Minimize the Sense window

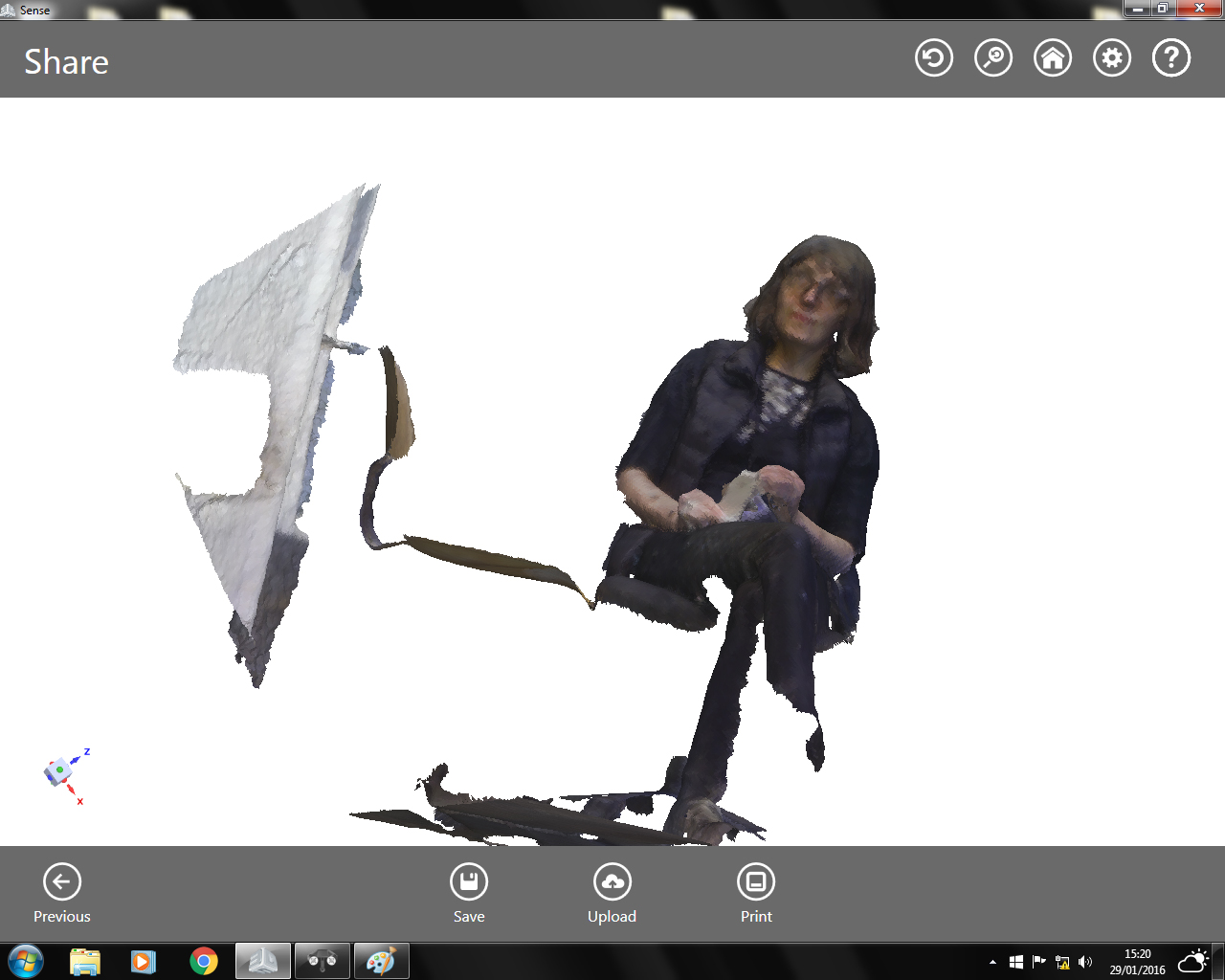[1137, 9]
